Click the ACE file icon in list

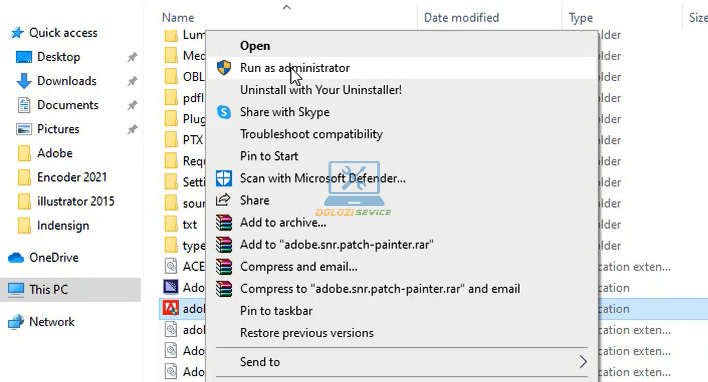(x=171, y=266)
